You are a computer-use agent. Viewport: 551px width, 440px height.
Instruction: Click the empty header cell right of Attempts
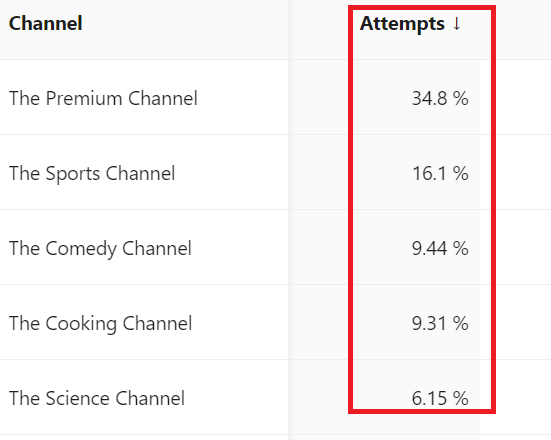click(x=524, y=30)
